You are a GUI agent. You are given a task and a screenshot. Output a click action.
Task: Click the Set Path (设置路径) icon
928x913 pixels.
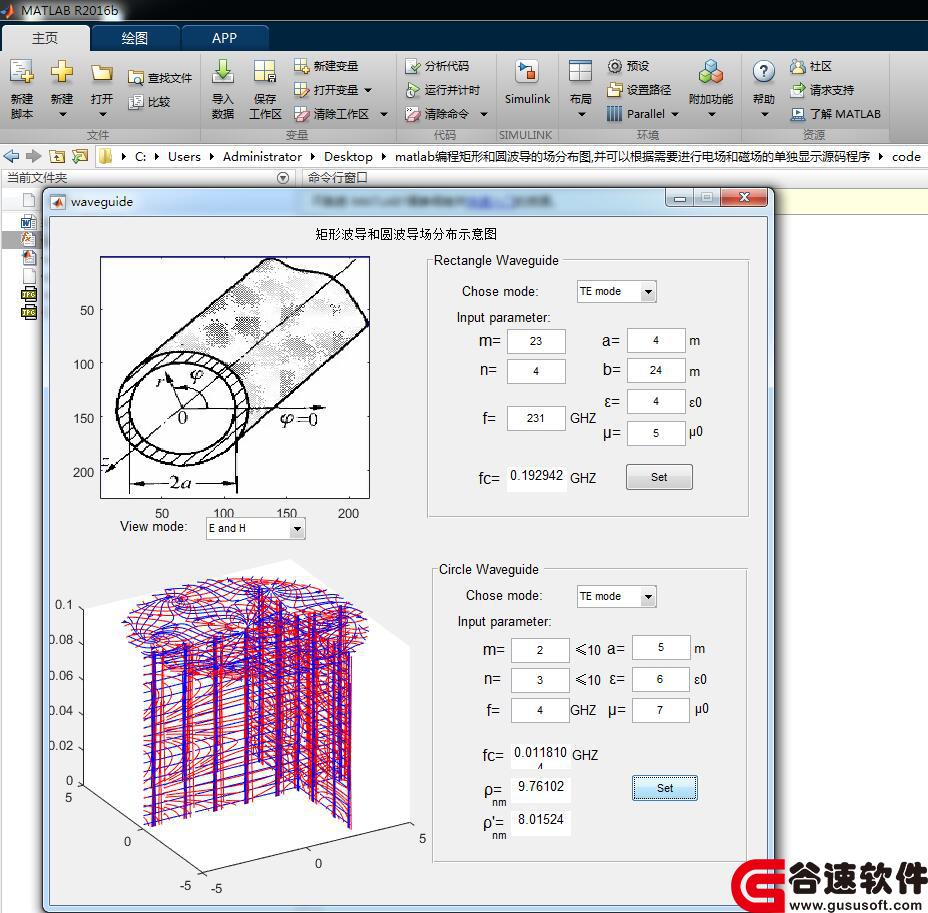615,90
